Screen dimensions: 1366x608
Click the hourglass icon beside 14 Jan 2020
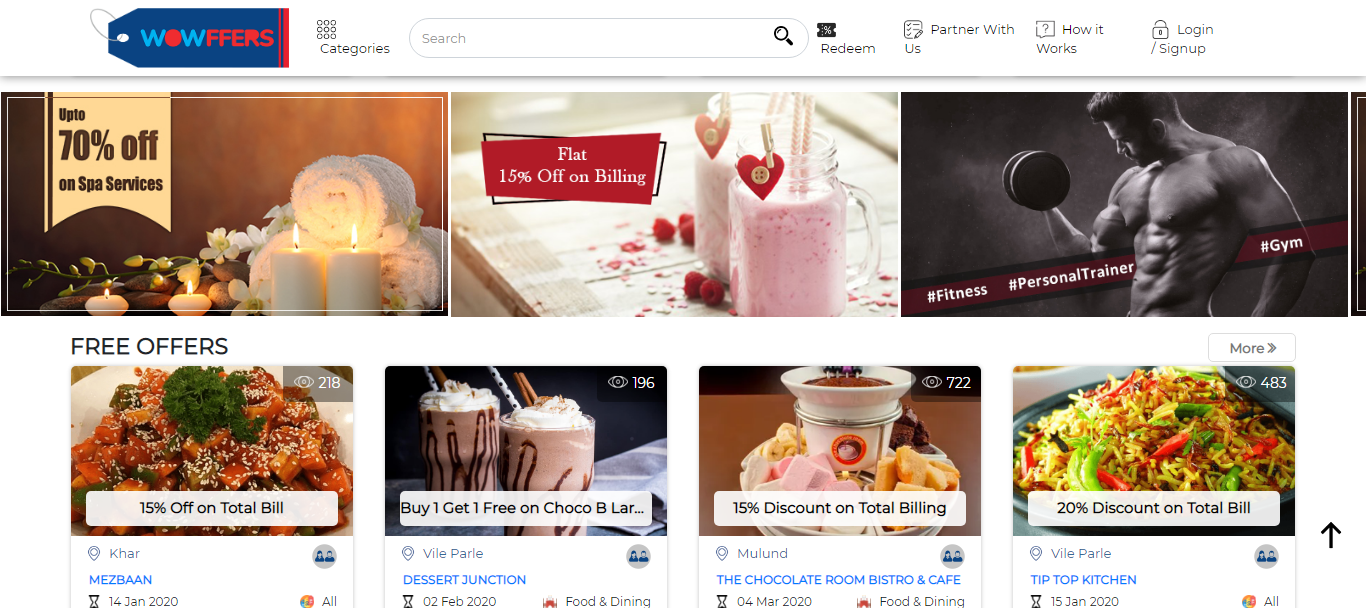click(x=95, y=601)
